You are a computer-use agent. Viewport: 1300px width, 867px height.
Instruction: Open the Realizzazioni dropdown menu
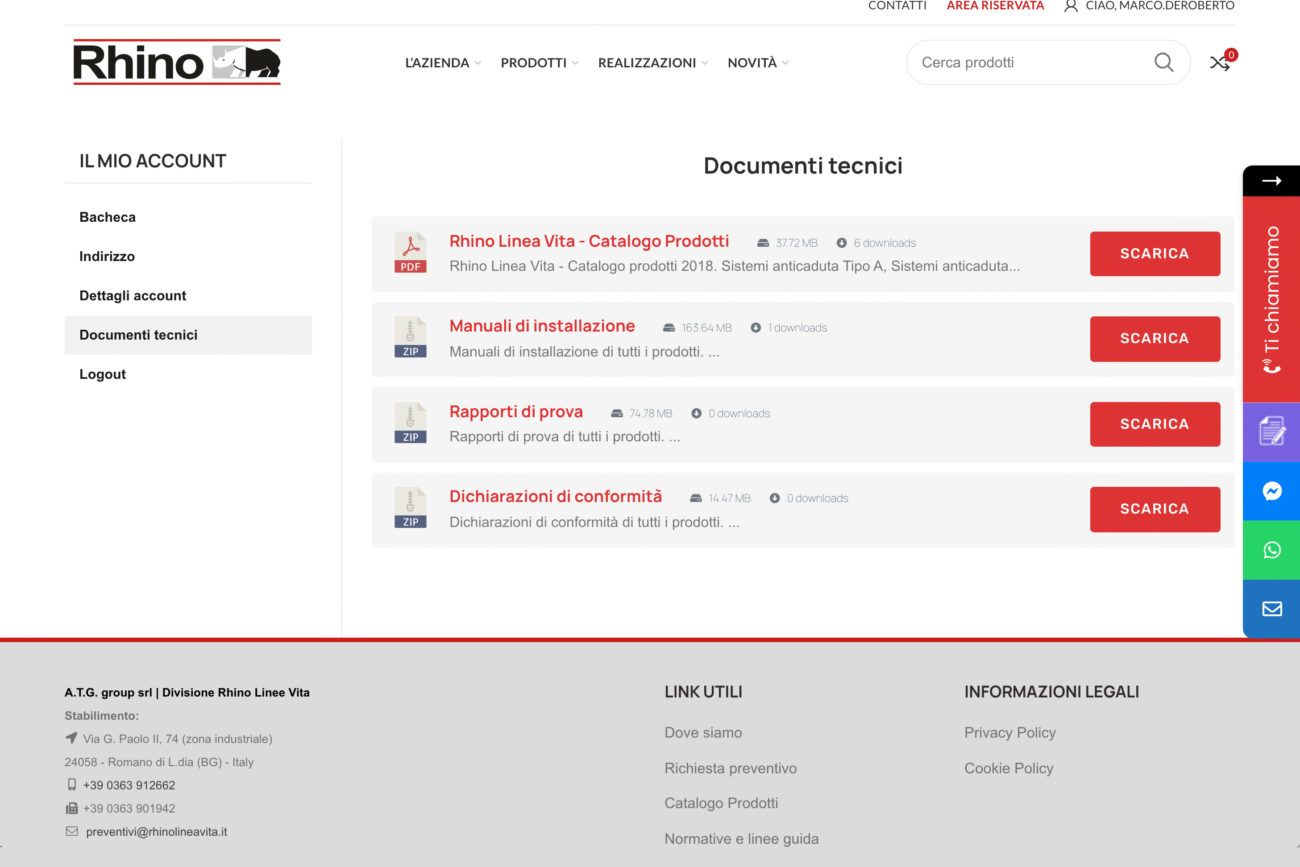click(x=652, y=63)
